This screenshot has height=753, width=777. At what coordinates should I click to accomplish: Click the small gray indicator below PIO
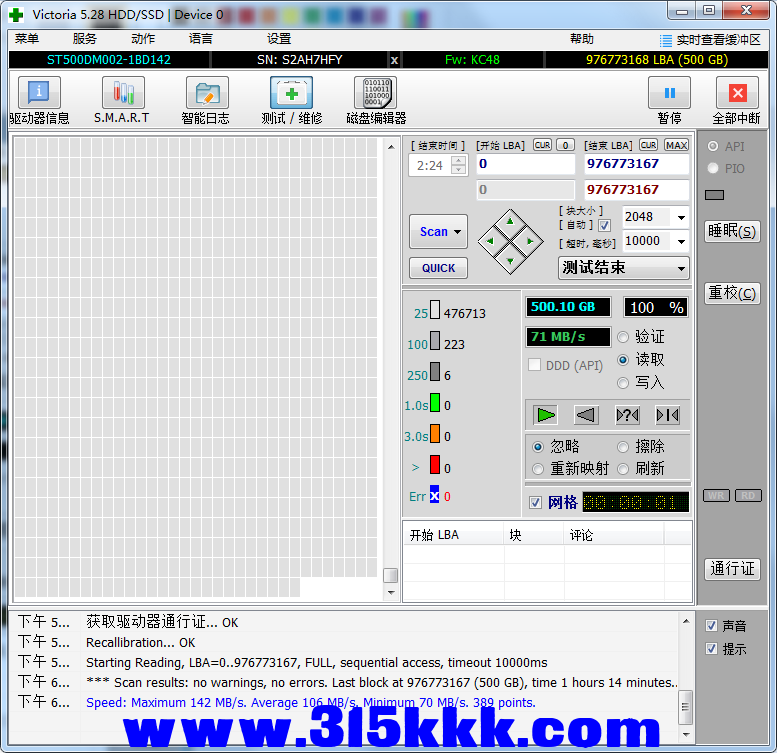pyautogui.click(x=714, y=195)
